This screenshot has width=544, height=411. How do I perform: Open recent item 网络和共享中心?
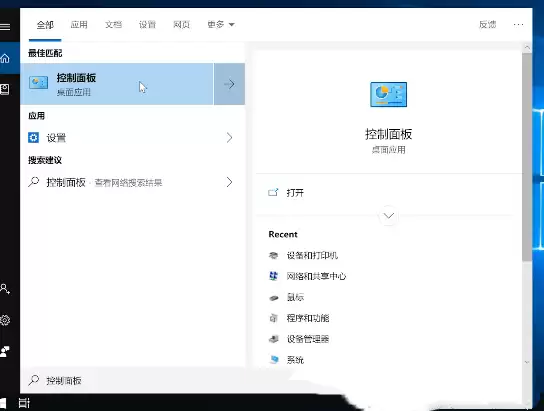pos(316,276)
